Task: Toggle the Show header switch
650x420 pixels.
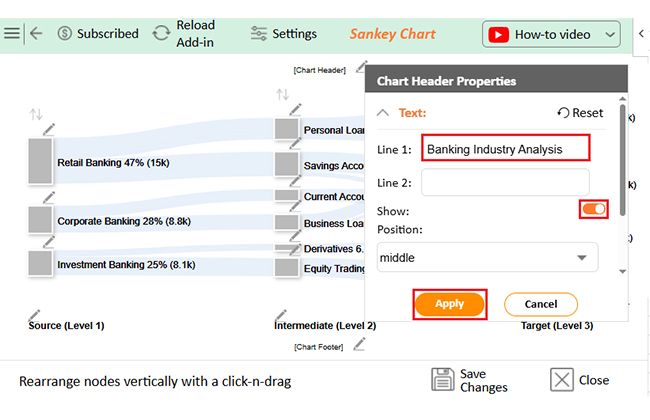Action: 594,208
